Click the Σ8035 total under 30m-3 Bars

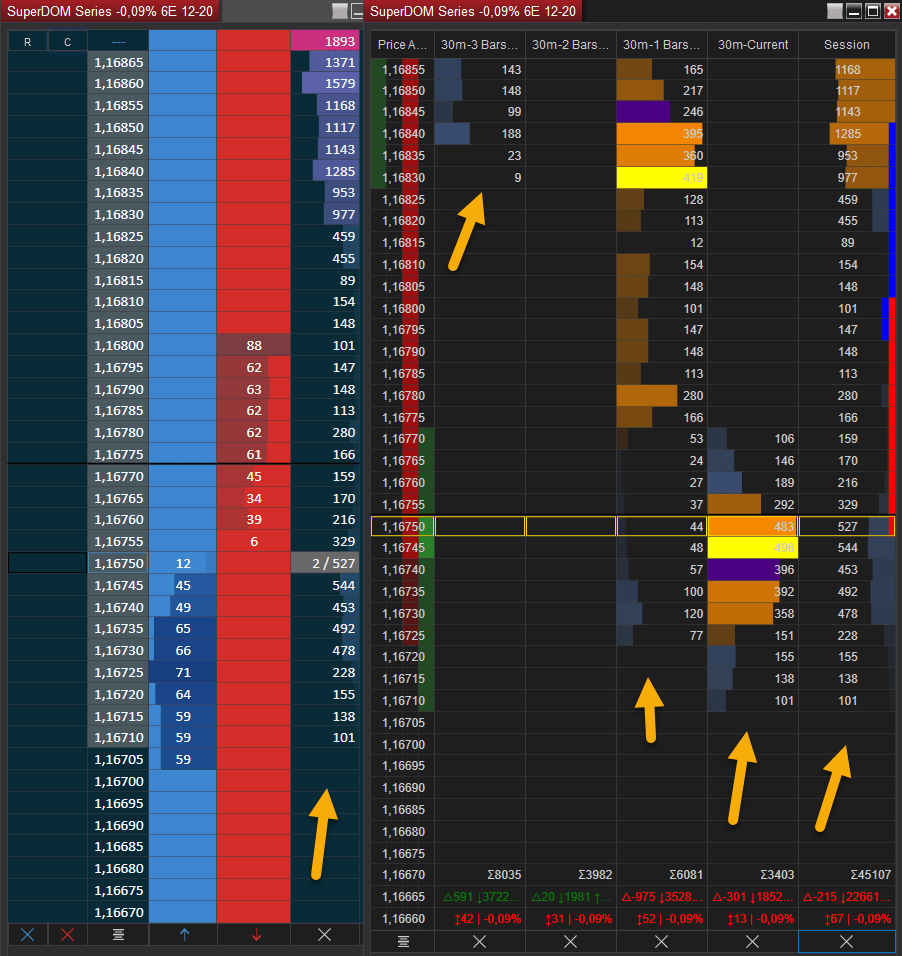click(x=504, y=875)
